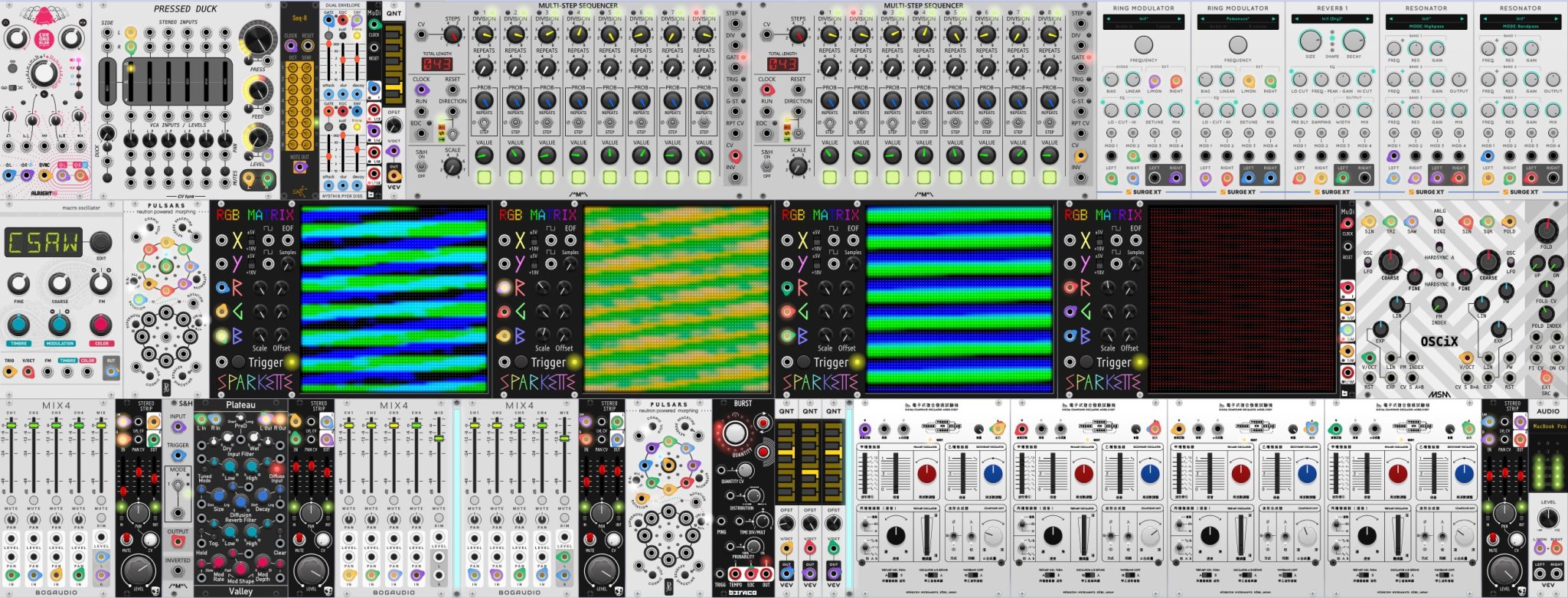Viewport: 1568px width, 598px height.
Task: Adjust the pink COLOR knob on macro oscillator
Action: pyautogui.click(x=100, y=325)
